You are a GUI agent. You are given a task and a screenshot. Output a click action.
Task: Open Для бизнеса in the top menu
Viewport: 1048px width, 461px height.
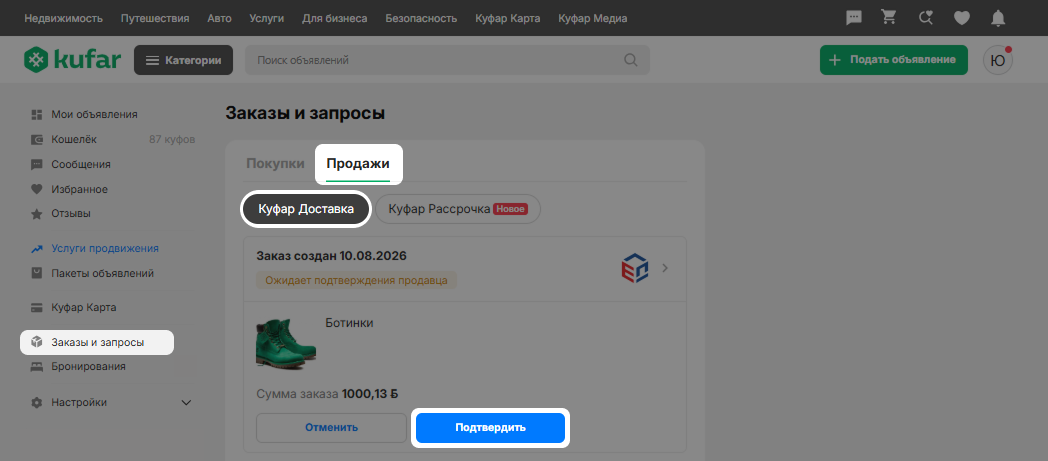pos(335,18)
